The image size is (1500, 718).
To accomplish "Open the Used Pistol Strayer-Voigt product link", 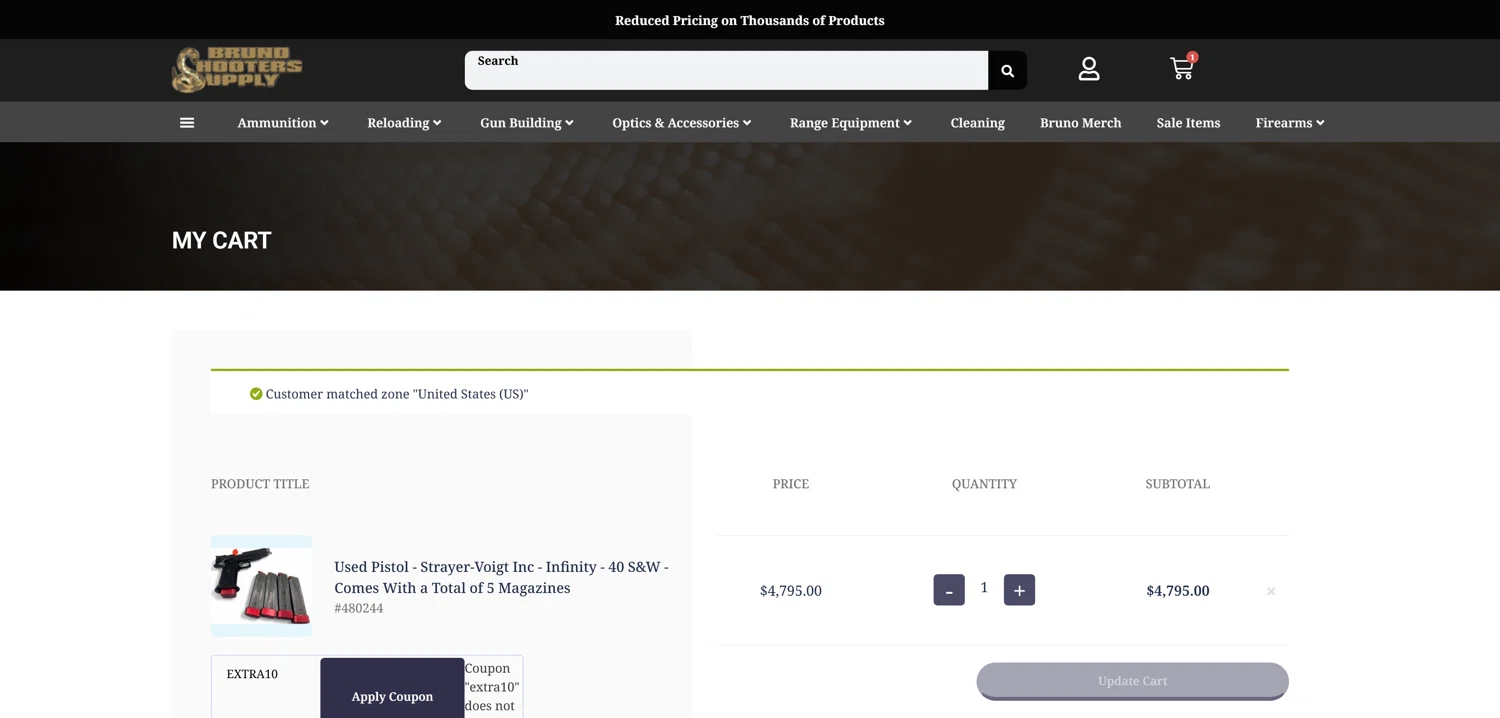I will (x=501, y=577).
